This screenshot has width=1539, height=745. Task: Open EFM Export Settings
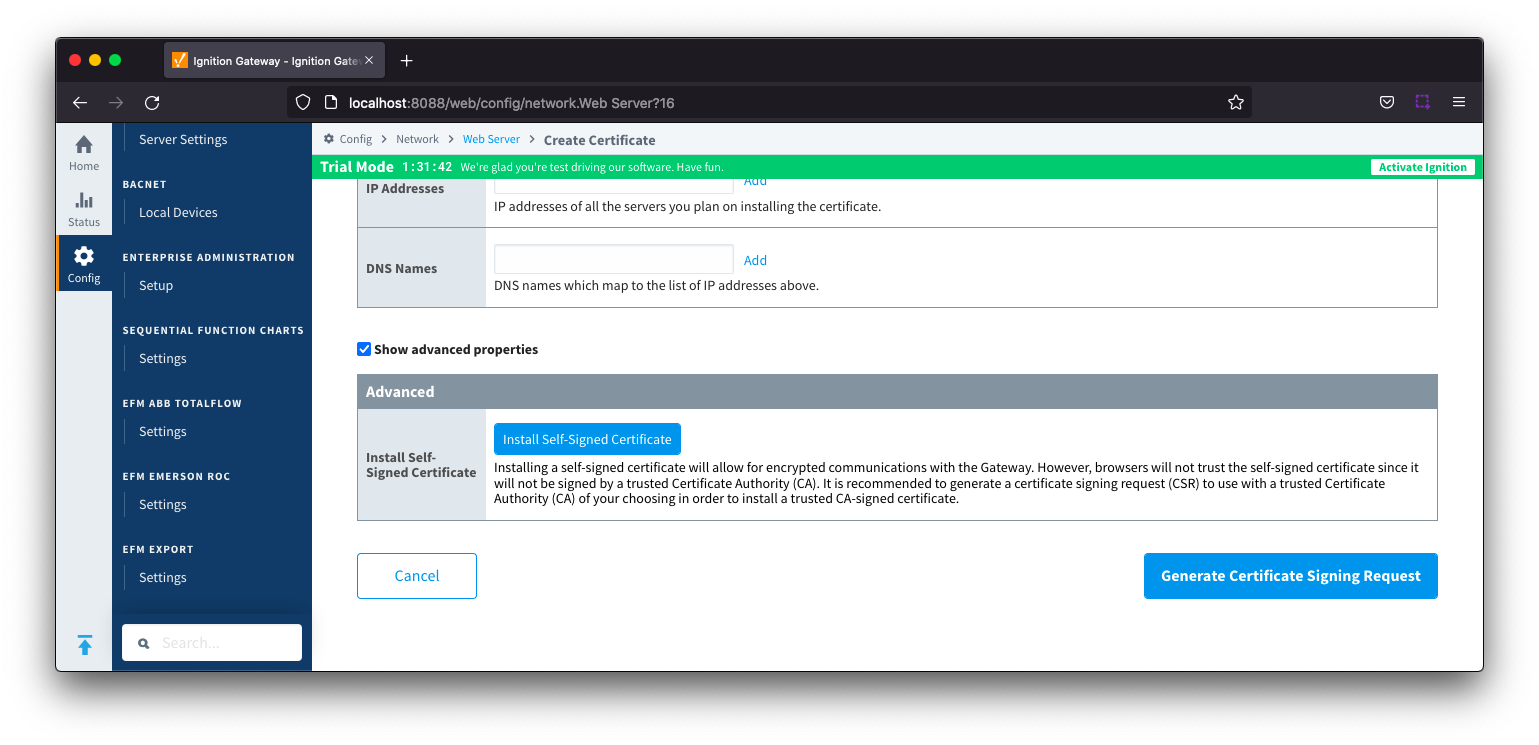tap(163, 577)
